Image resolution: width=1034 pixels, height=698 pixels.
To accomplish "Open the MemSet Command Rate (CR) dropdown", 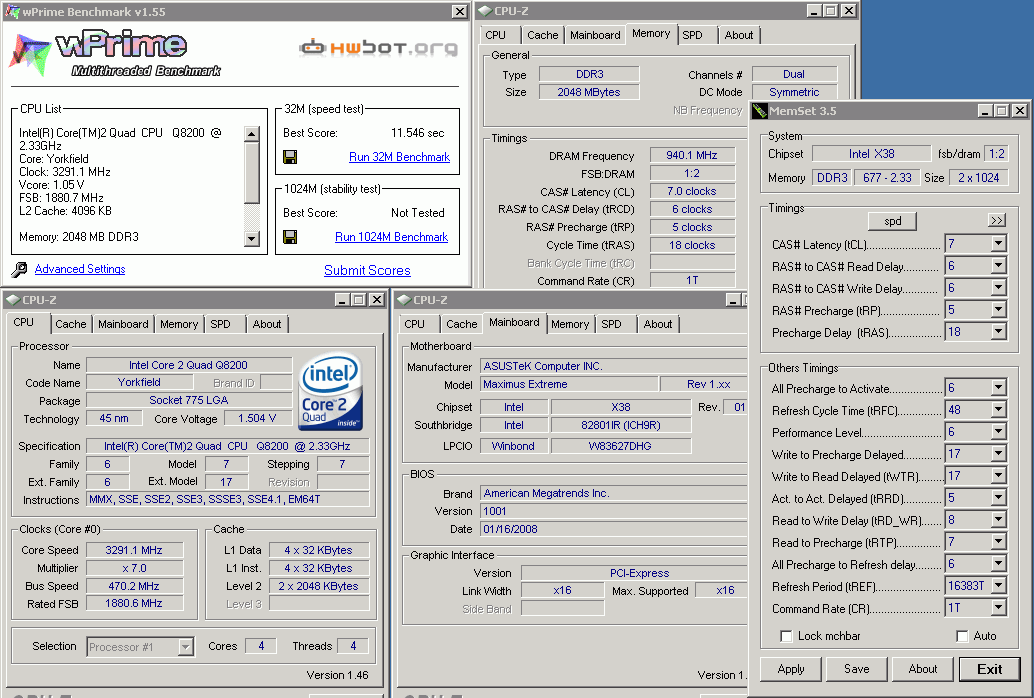I will click(998, 608).
